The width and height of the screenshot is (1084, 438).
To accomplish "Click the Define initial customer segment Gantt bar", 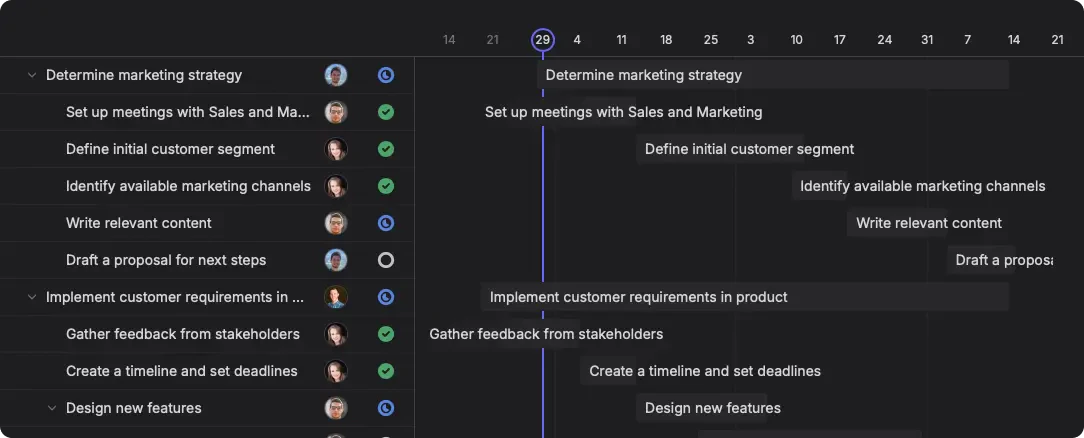I will 720,149.
